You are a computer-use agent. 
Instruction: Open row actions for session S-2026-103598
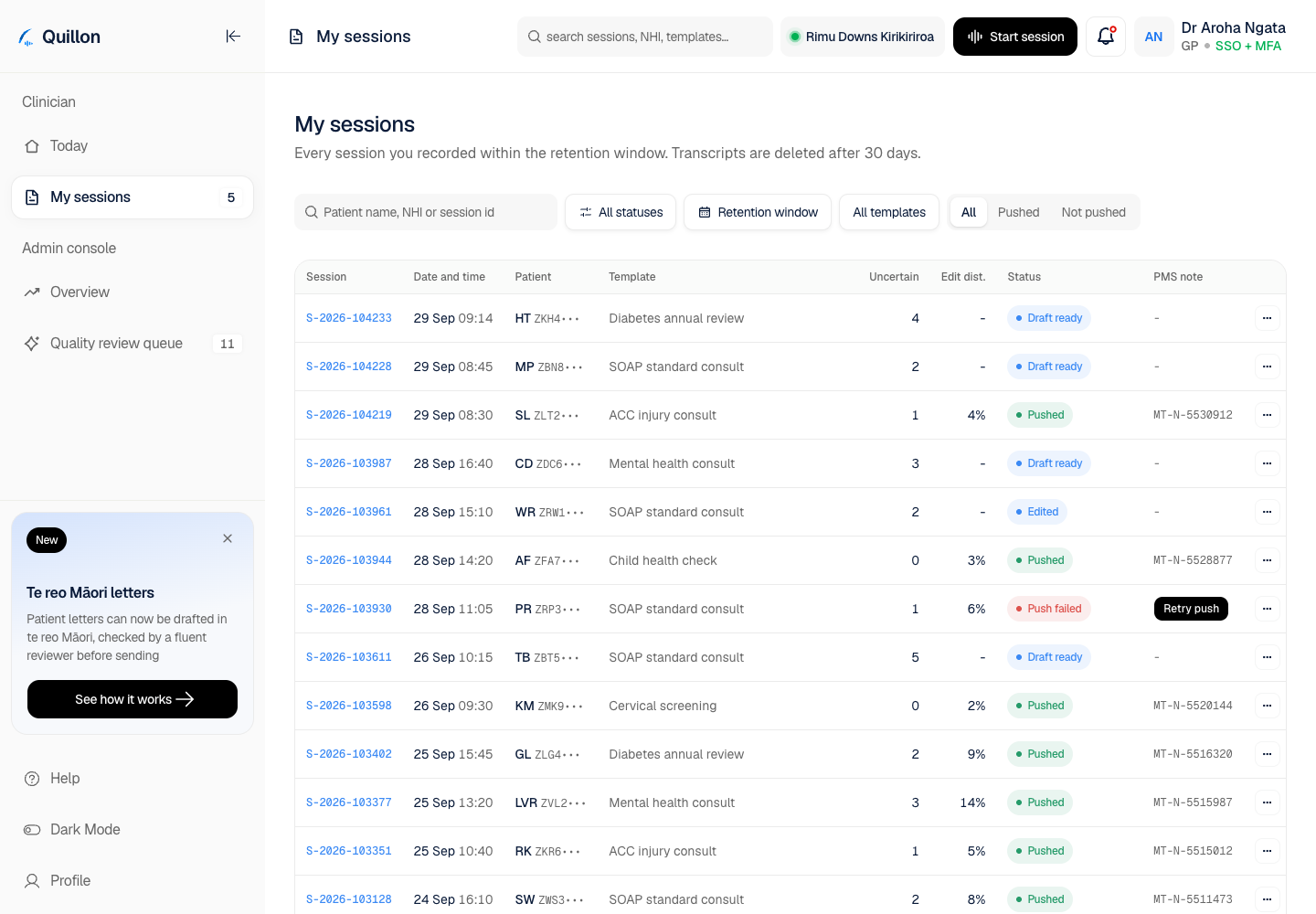point(1267,706)
